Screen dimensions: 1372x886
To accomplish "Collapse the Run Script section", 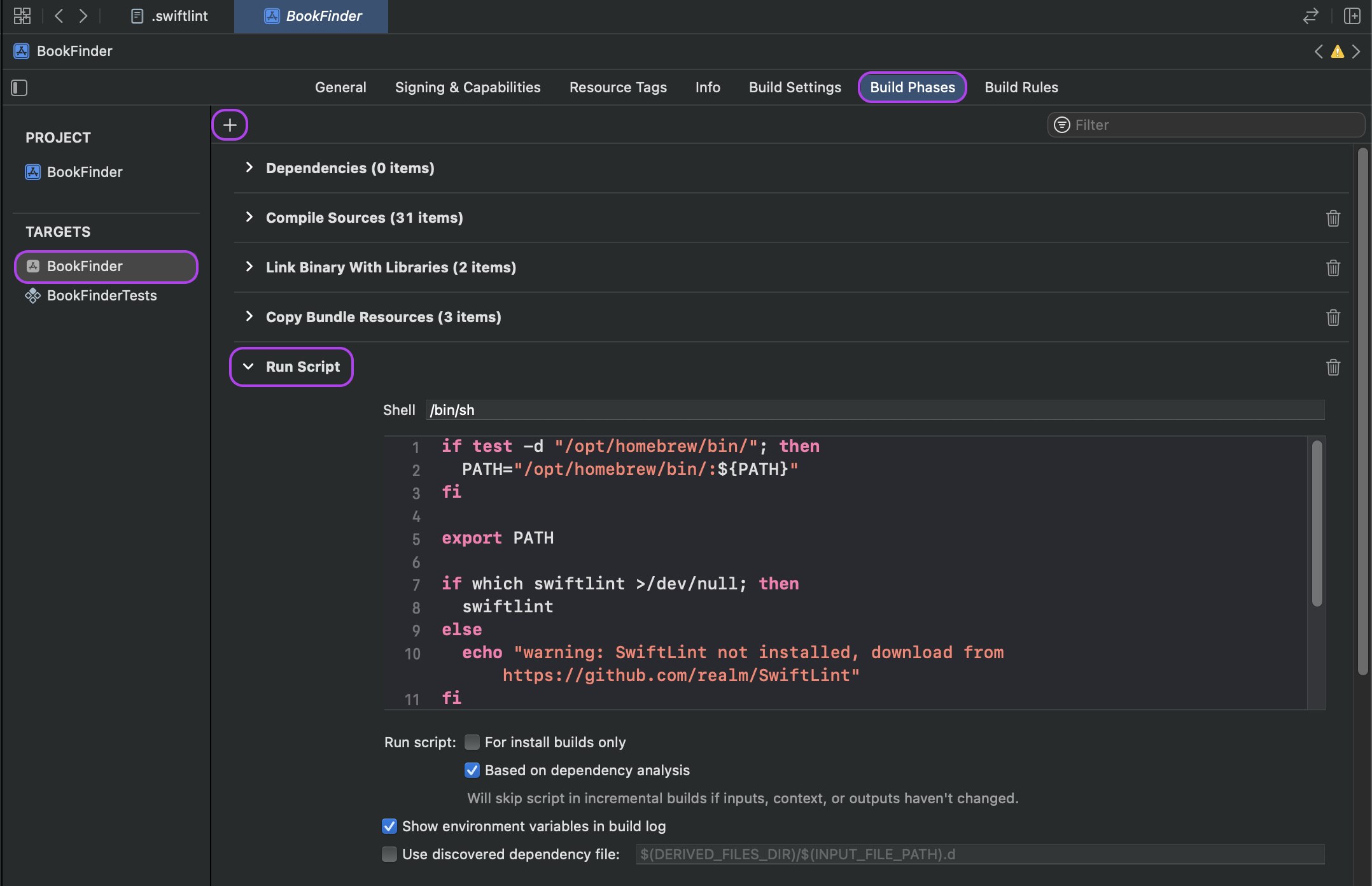I will click(249, 367).
